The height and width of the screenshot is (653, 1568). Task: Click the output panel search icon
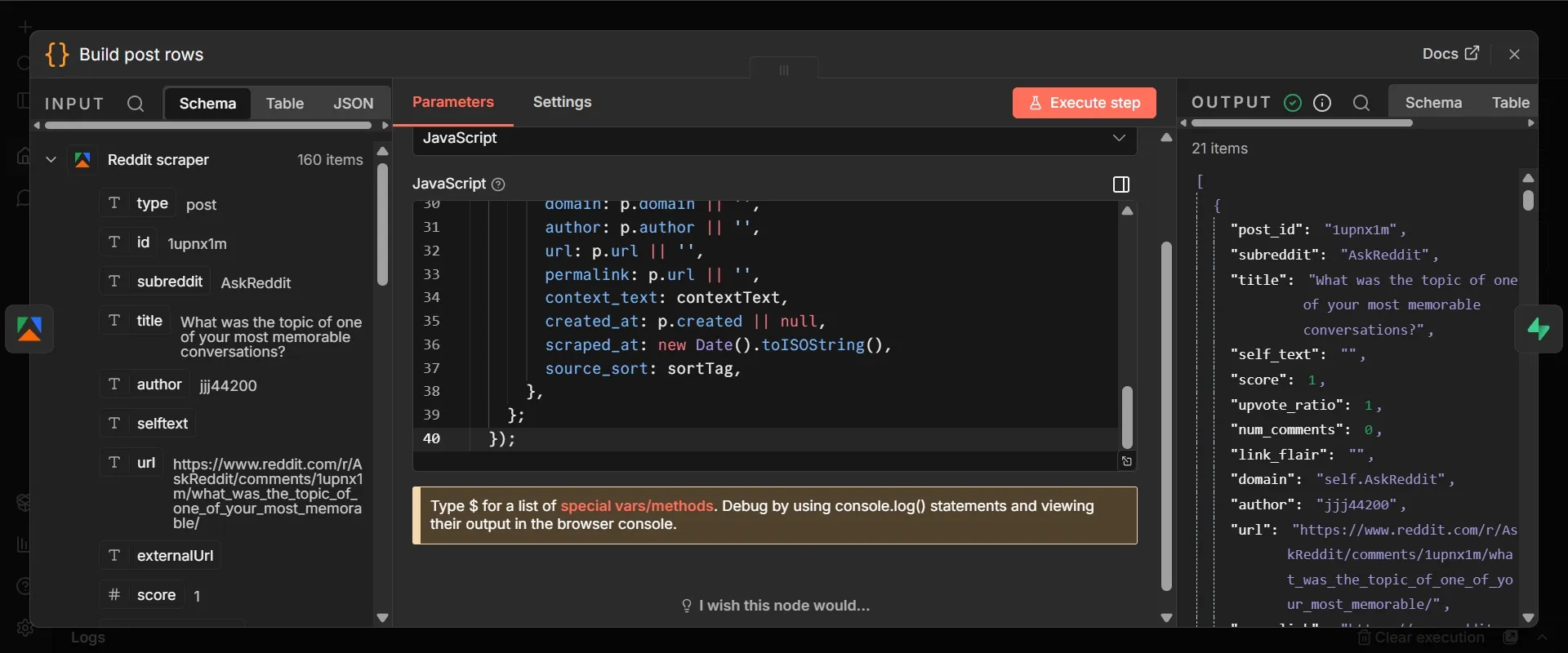click(1361, 103)
